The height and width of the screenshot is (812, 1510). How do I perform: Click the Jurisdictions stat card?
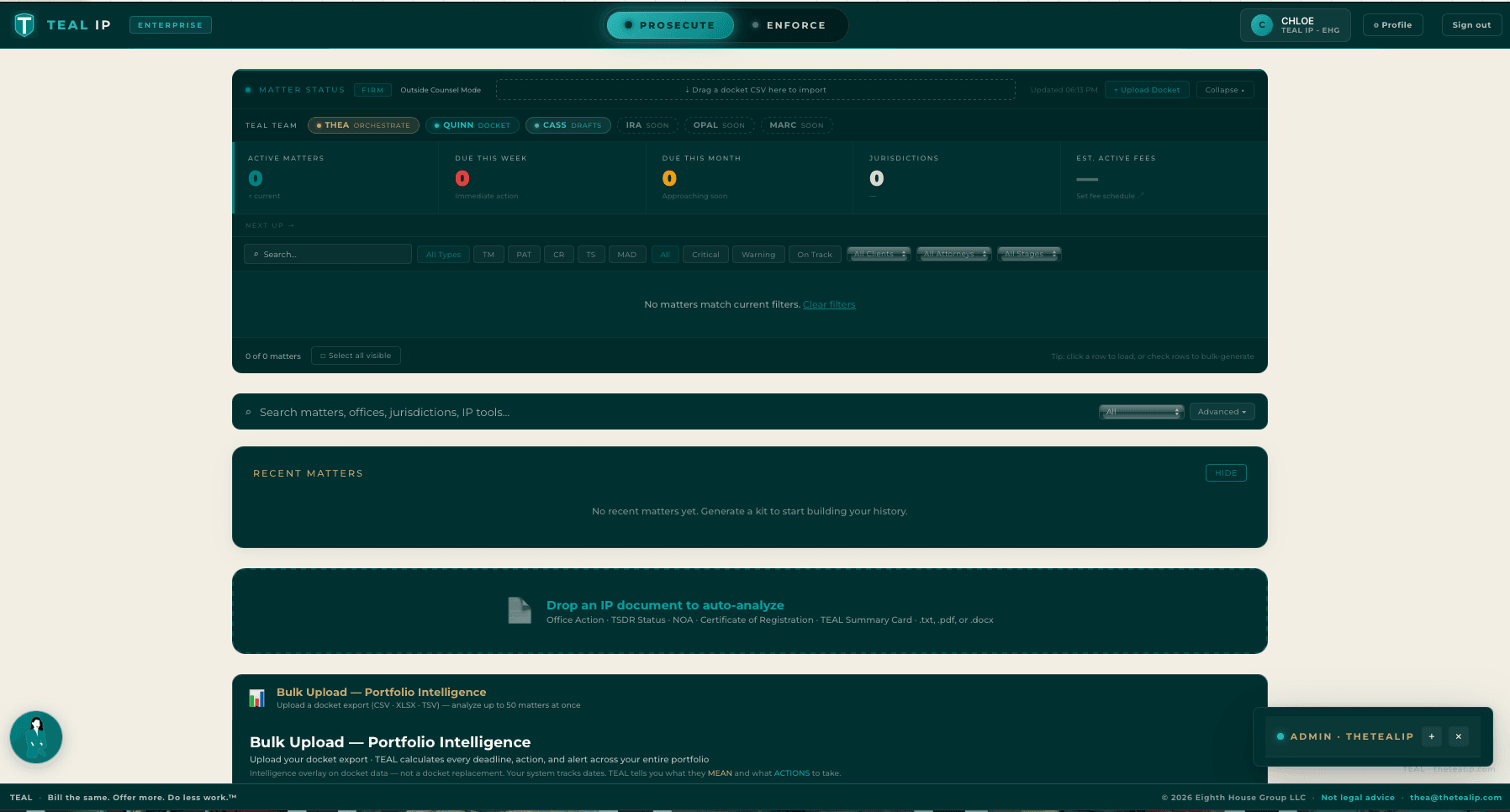coord(956,177)
